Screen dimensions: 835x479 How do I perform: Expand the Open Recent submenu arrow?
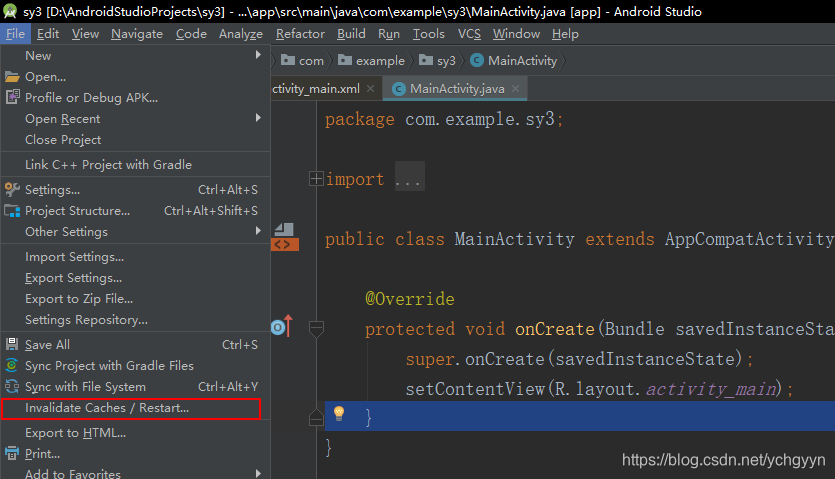click(258, 118)
